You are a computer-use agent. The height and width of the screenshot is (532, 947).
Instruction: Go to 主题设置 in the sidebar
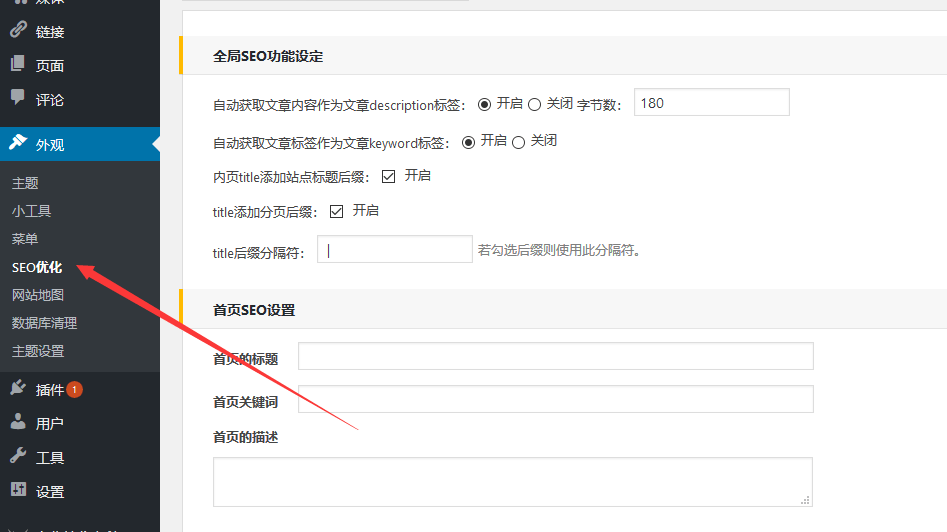[x=38, y=351]
